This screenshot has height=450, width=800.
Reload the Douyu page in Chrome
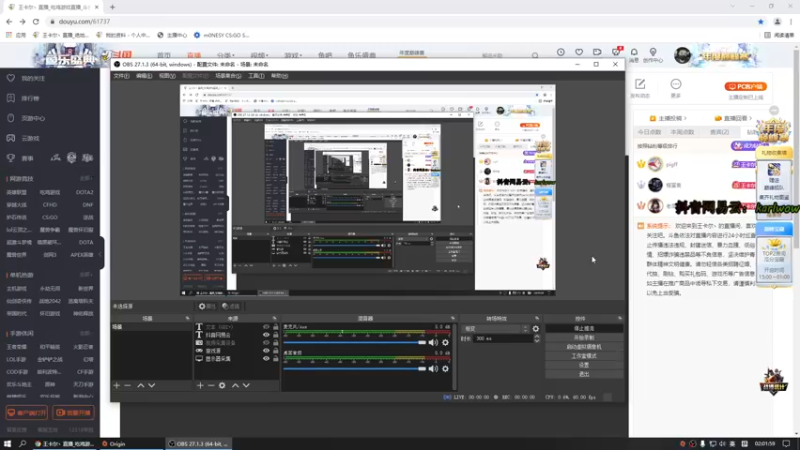point(36,21)
